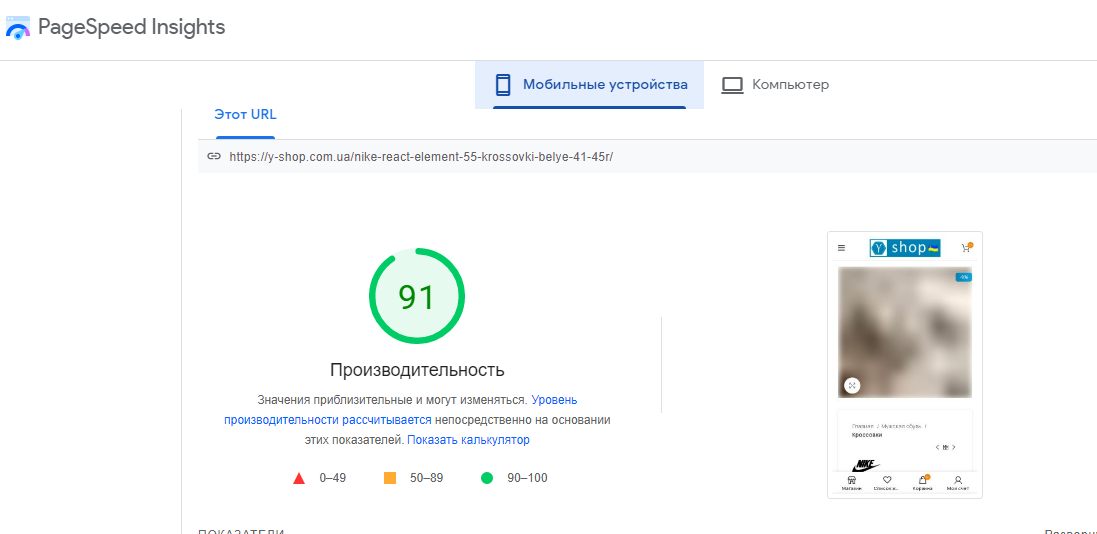
Task: Click the Y shop logo in preview
Action: coord(905,248)
